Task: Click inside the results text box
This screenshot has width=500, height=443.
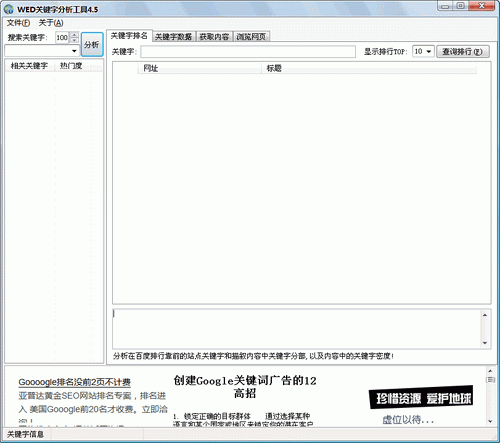Action: pos(296,329)
